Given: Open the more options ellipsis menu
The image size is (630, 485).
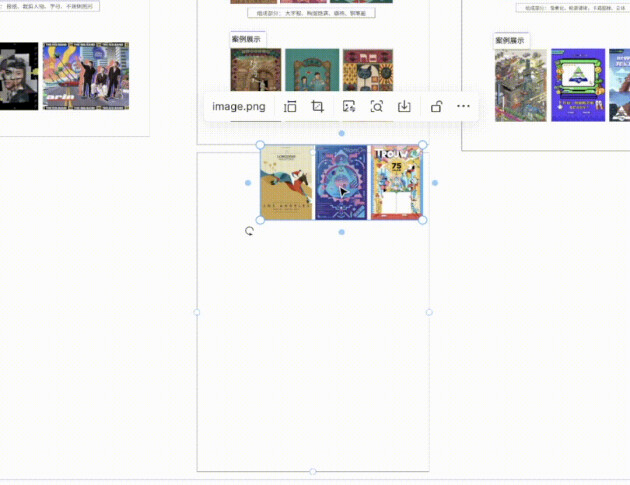Looking at the screenshot, I should [x=463, y=106].
